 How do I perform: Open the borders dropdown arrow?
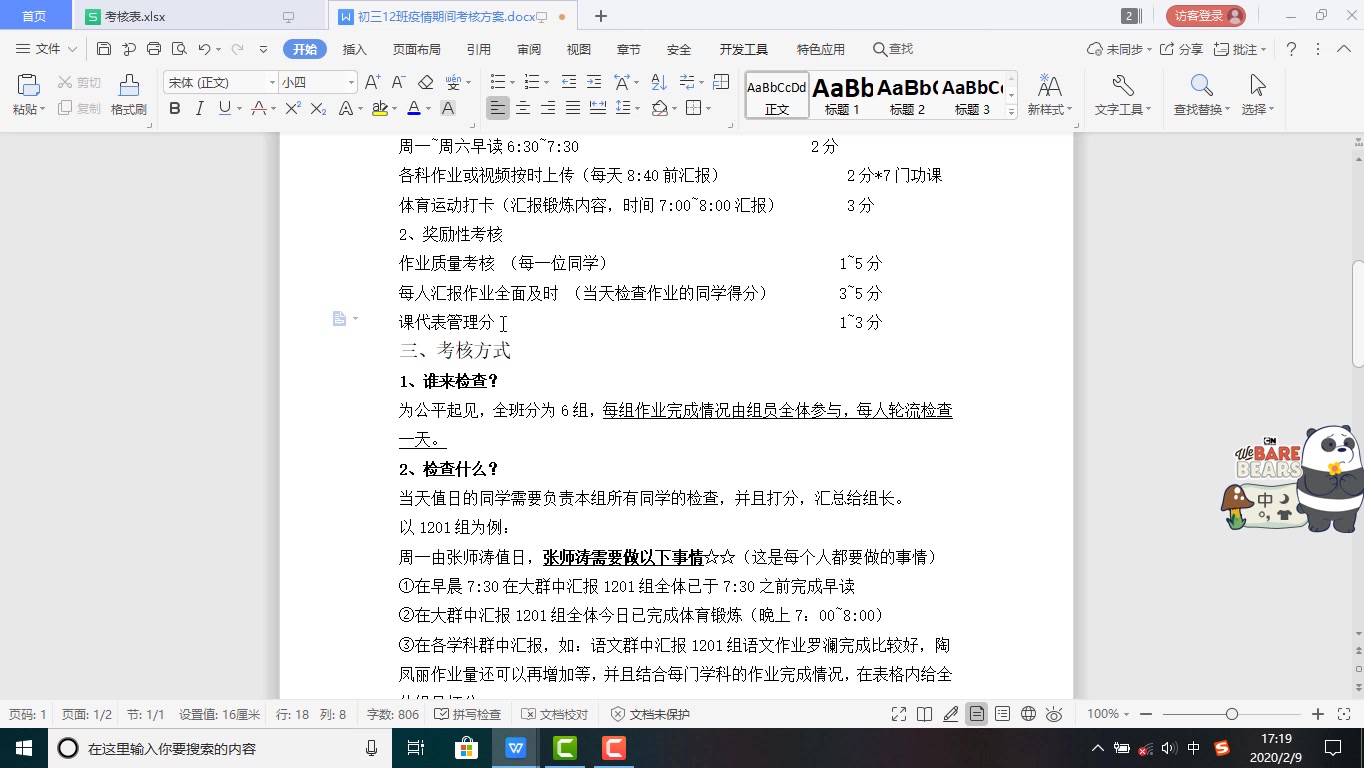coord(708,108)
